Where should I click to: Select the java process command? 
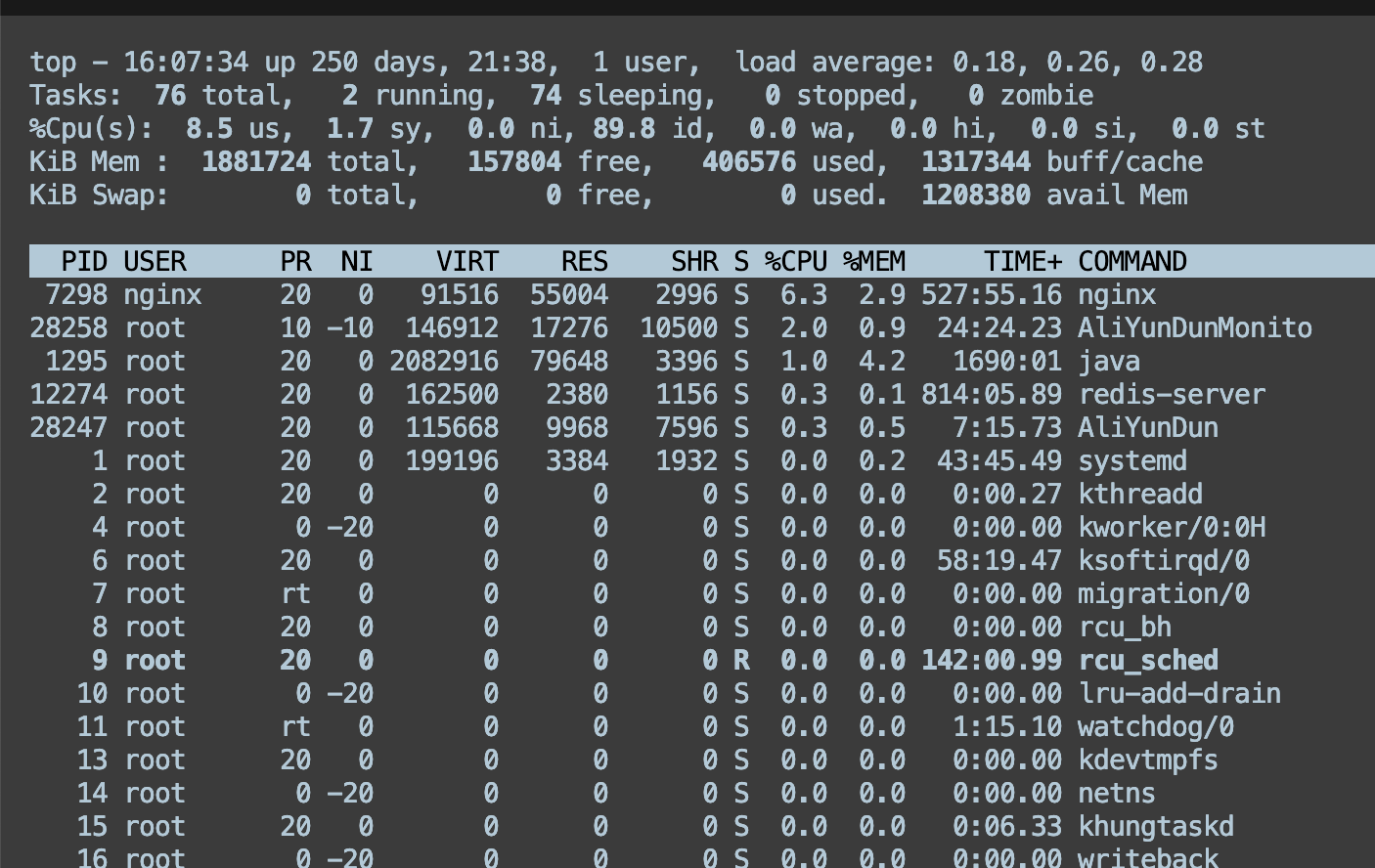tap(1109, 362)
